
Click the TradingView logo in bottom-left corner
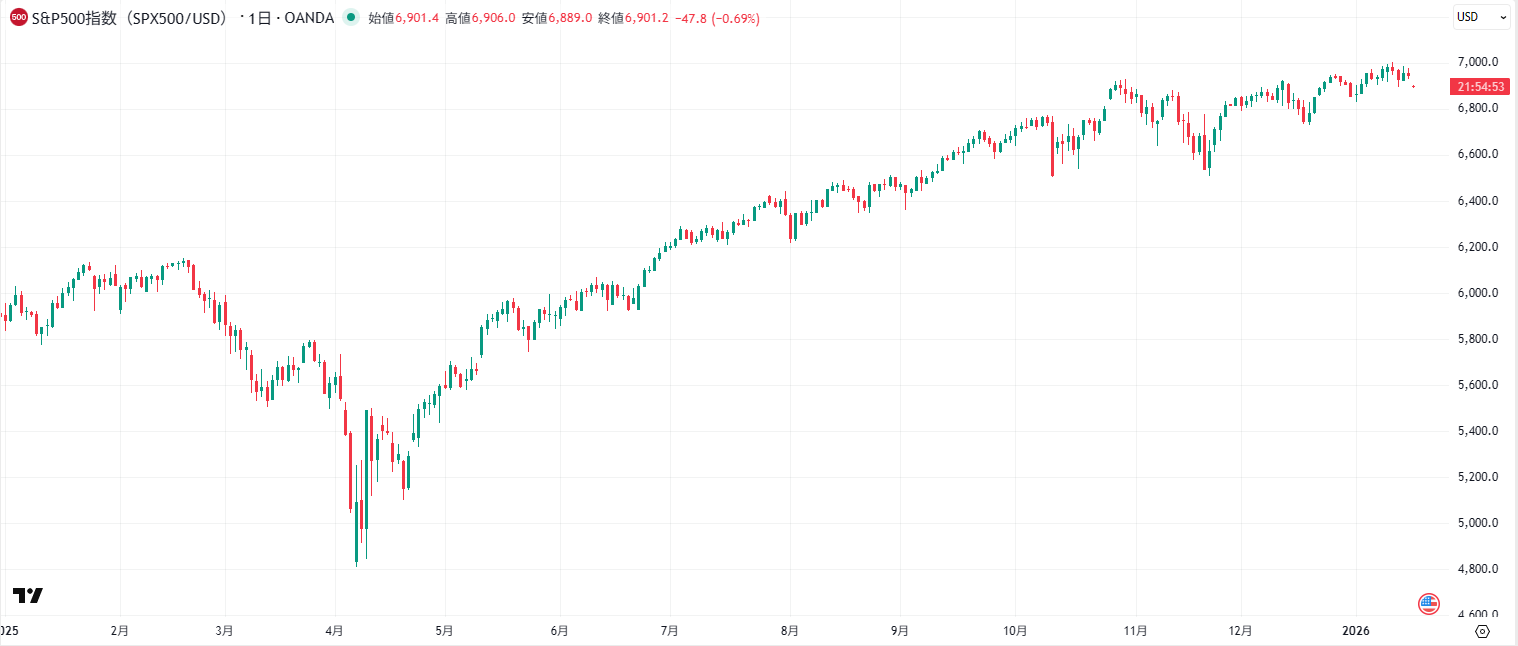[30, 594]
